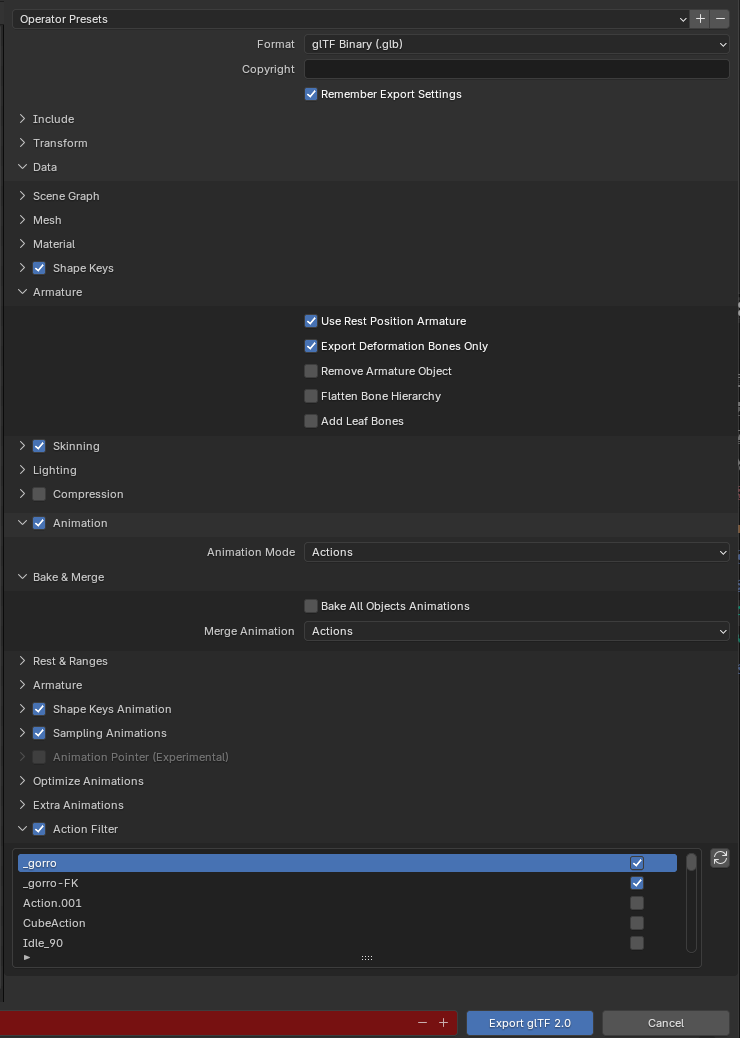Enable the Action.001 action checkbox

tap(637, 903)
